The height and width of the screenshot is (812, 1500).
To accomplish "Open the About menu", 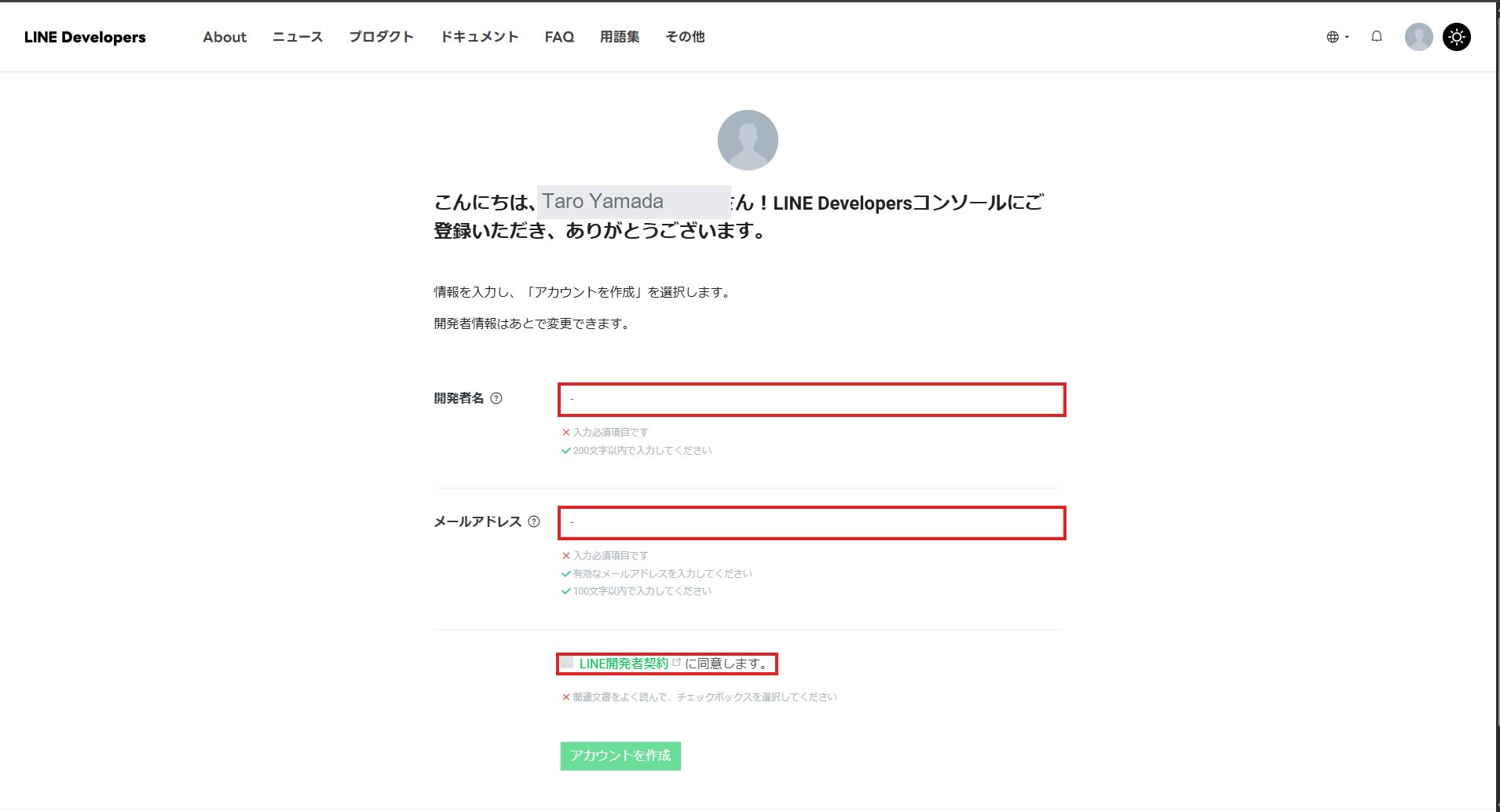I will [225, 37].
